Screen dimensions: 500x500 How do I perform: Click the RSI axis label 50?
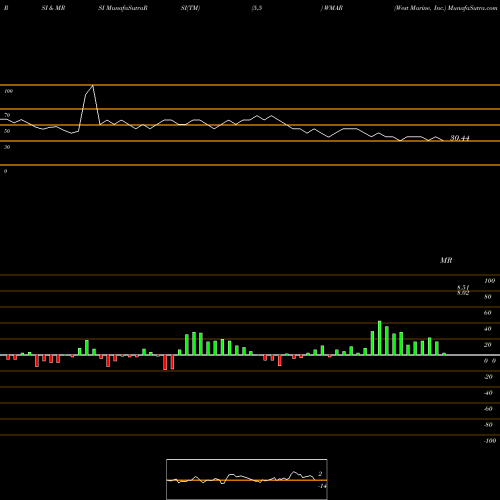[x=7, y=131]
